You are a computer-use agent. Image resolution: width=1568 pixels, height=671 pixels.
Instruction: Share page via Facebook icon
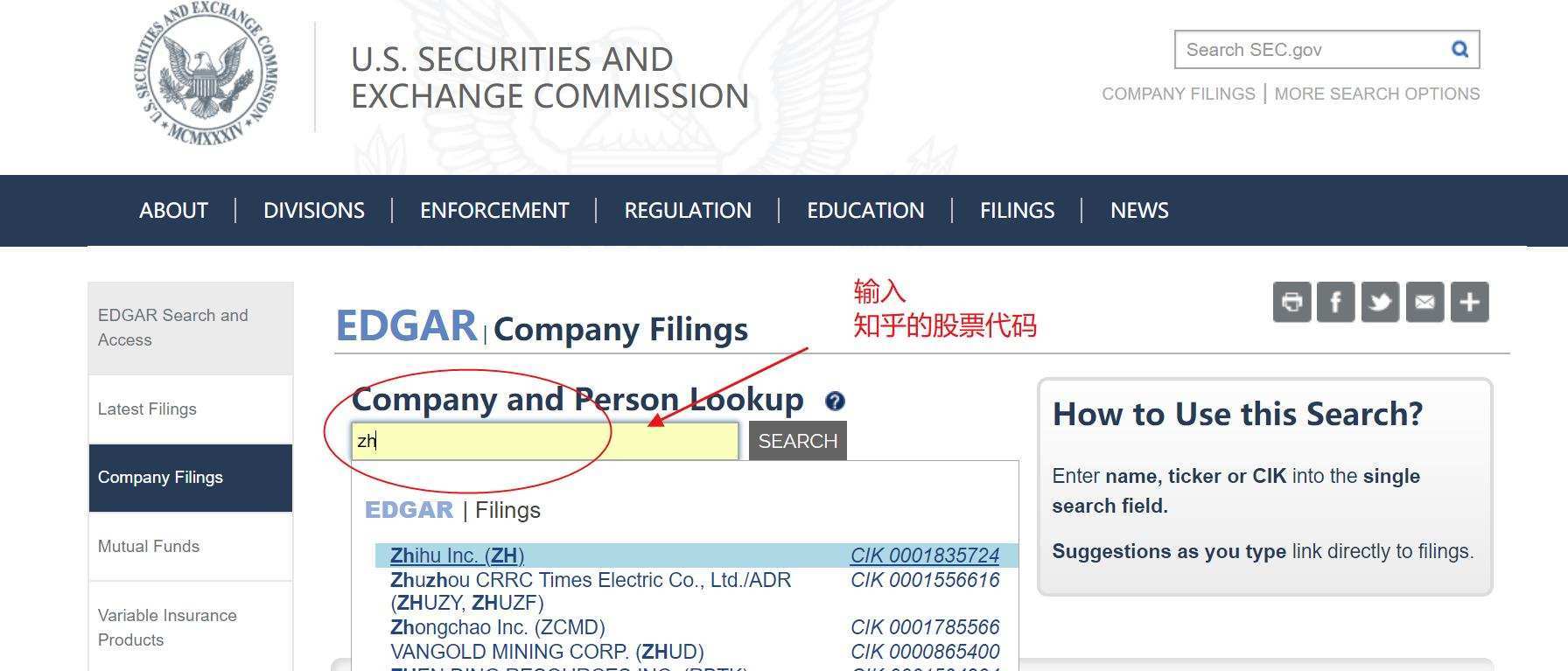pos(1336,303)
